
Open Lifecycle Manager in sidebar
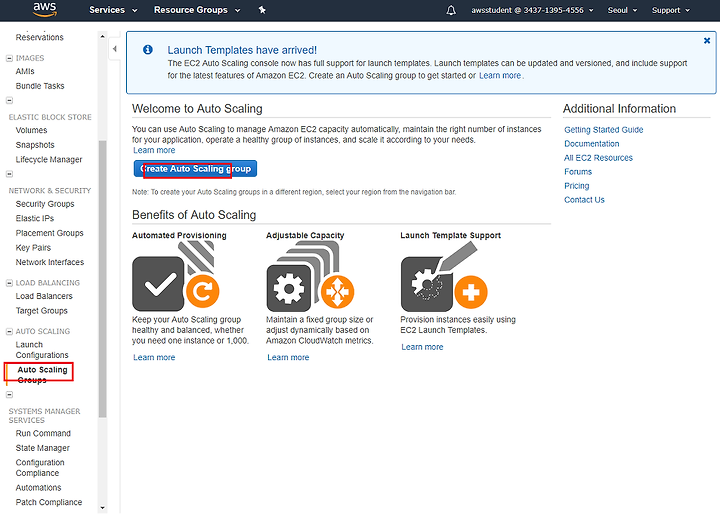point(49,160)
